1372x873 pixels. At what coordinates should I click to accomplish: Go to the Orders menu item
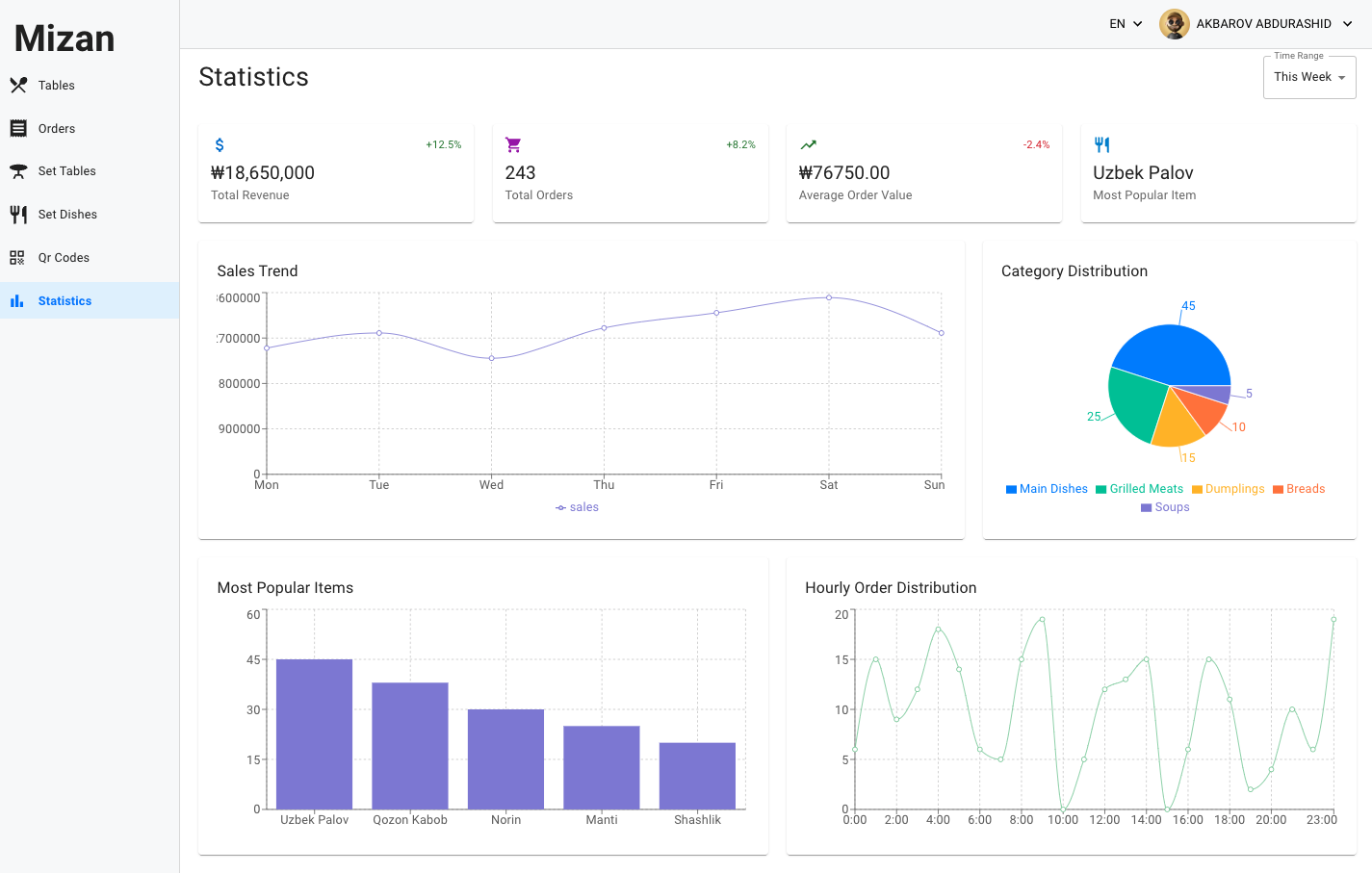click(x=57, y=129)
